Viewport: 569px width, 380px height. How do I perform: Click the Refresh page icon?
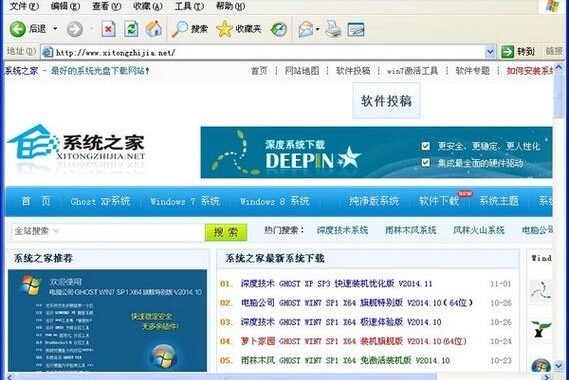point(131,29)
